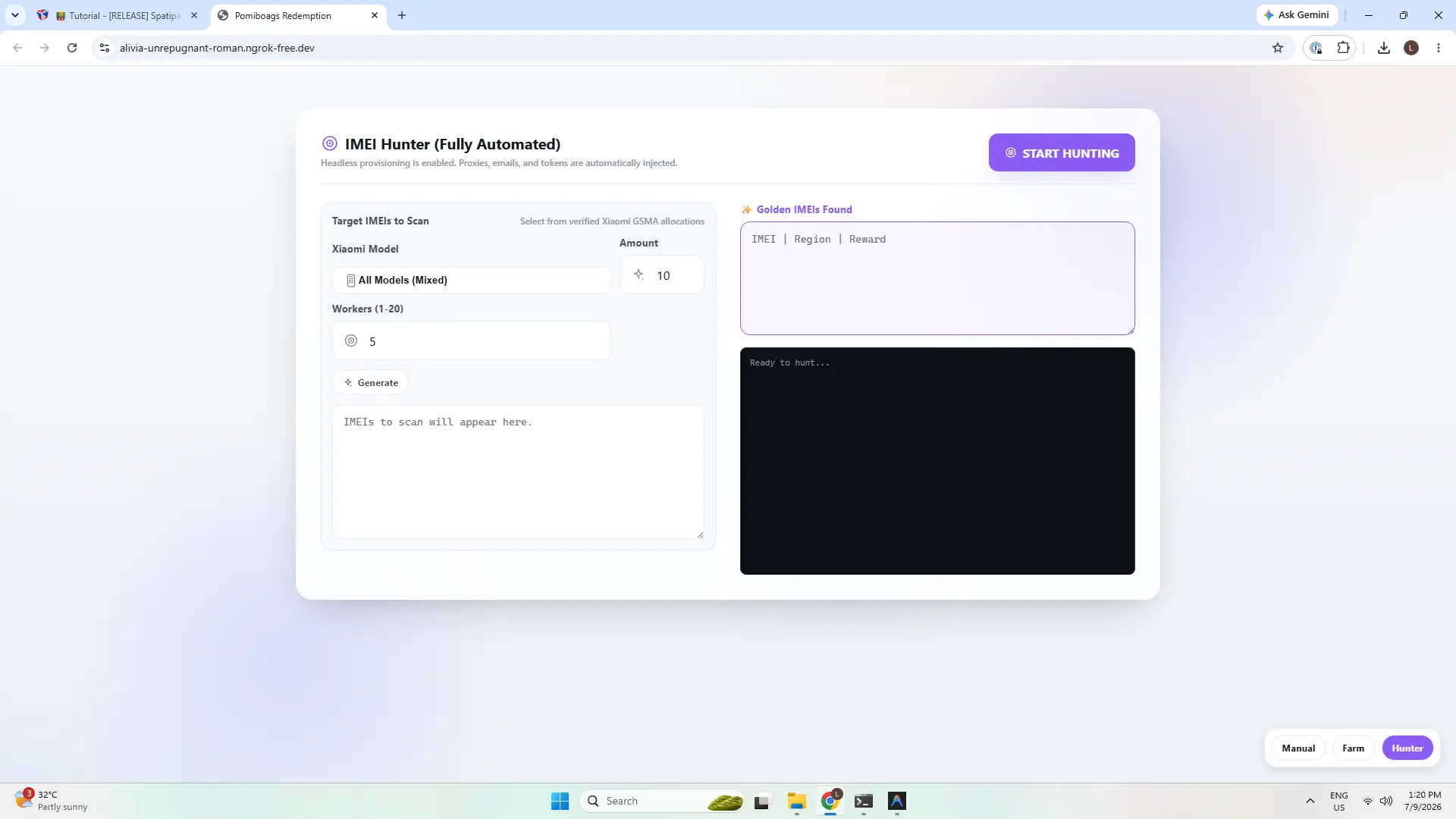Open the Terminal taskbar icon
The width and height of the screenshot is (1456, 819).
[864, 801]
